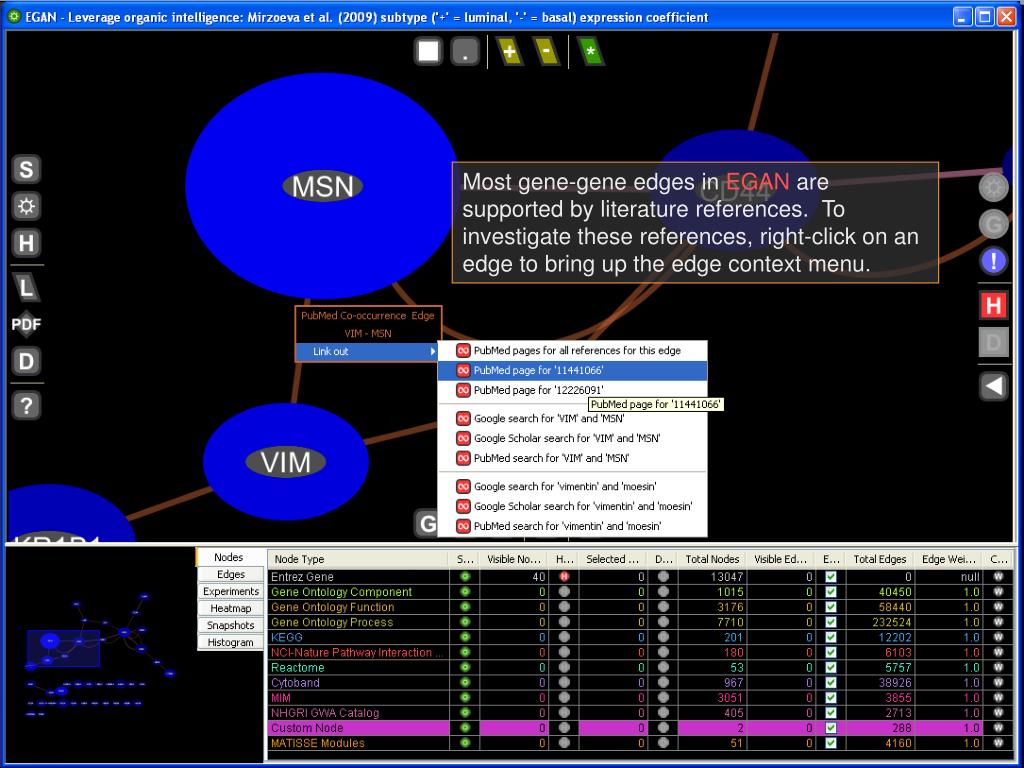
Task: Click the gray H button on the left sidebar
Action: (26, 243)
